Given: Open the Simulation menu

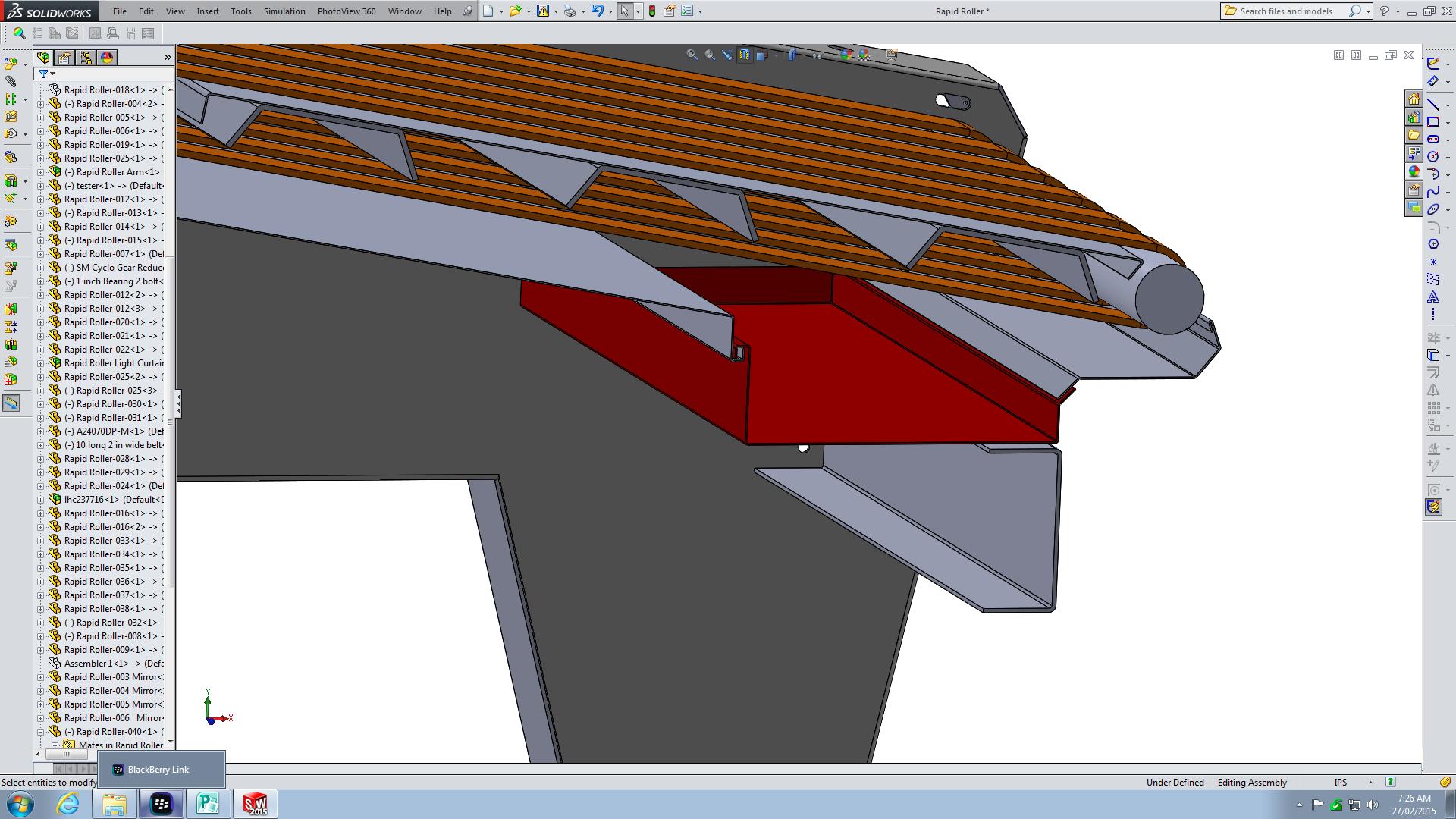Looking at the screenshot, I should click(x=284, y=11).
